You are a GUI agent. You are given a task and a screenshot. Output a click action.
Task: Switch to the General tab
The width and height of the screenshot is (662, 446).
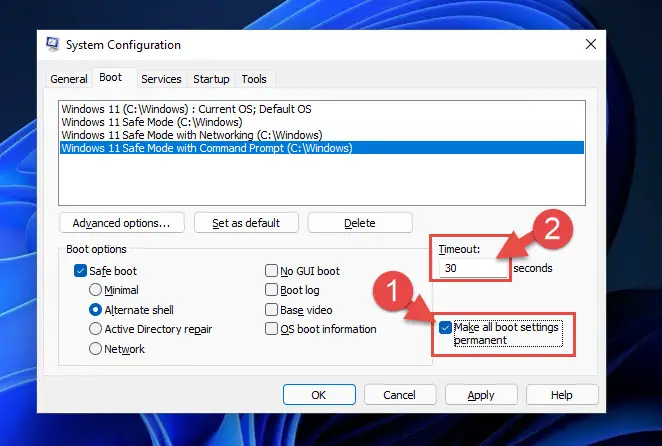coord(69,79)
